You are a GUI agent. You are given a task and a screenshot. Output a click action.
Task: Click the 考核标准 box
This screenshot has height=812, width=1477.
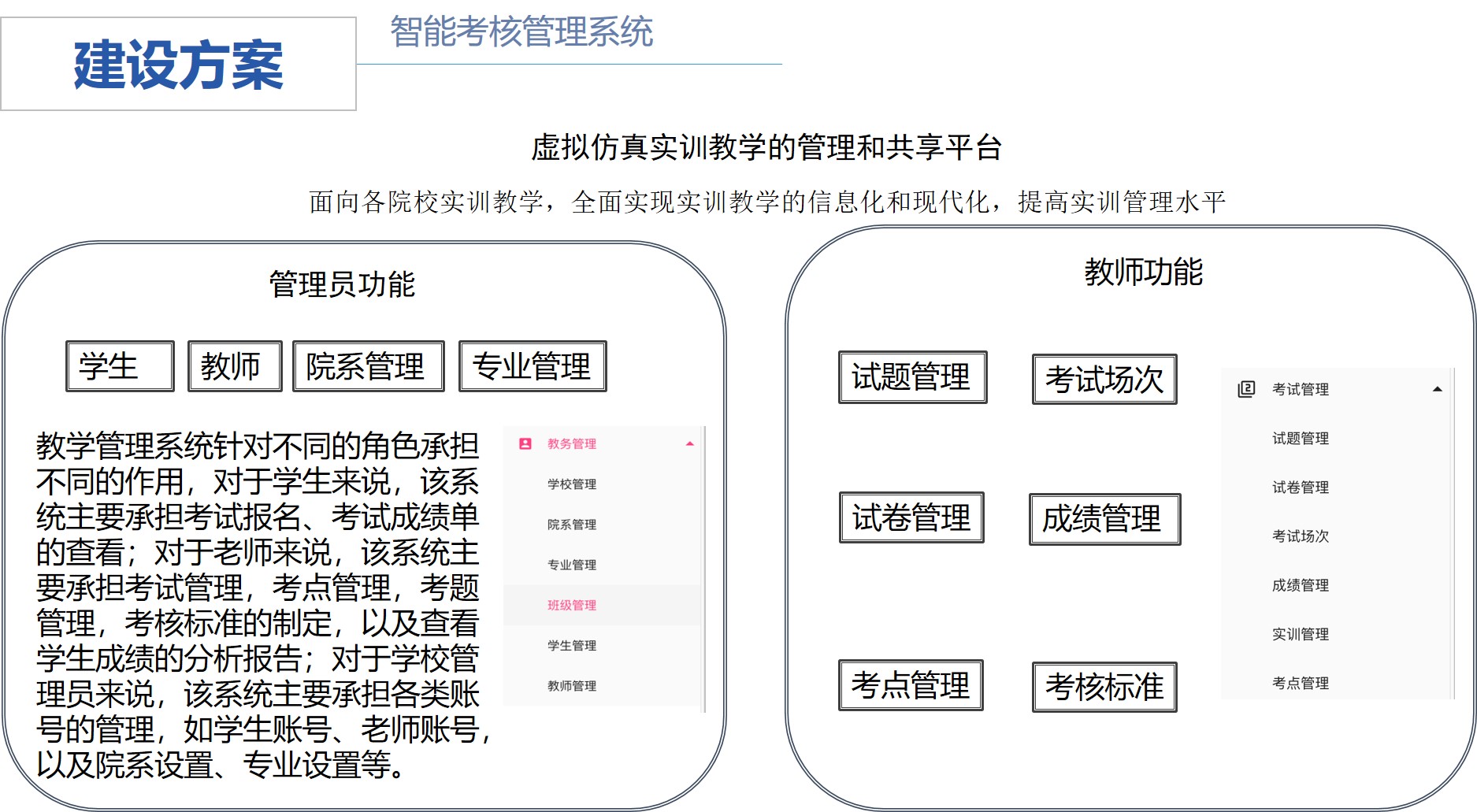pos(1104,687)
